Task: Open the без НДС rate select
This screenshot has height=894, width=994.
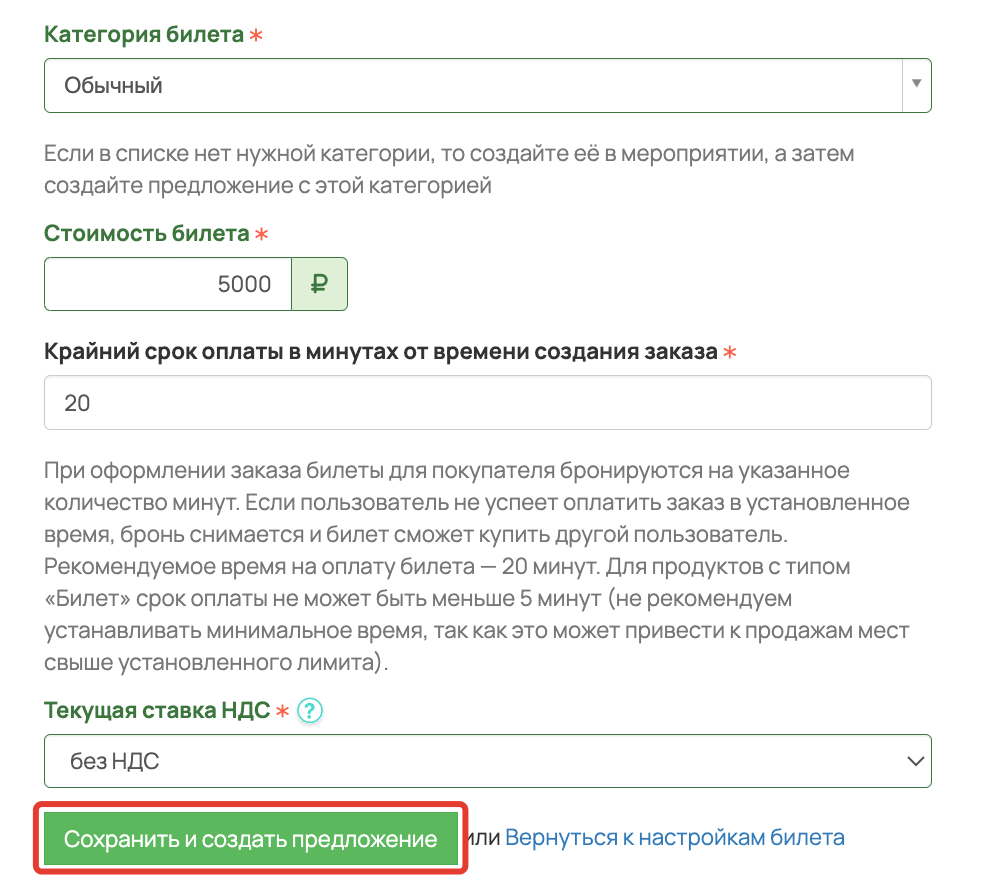Action: [487, 761]
